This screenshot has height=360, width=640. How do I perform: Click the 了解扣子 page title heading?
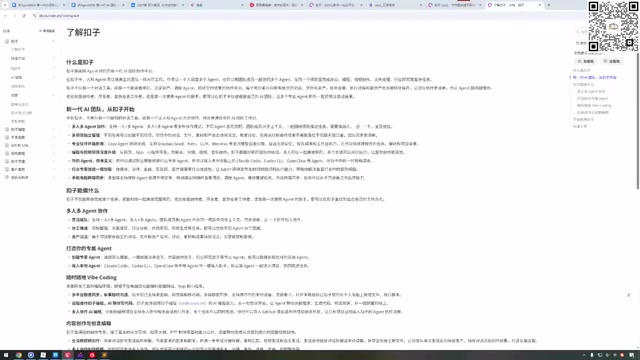click(83, 33)
